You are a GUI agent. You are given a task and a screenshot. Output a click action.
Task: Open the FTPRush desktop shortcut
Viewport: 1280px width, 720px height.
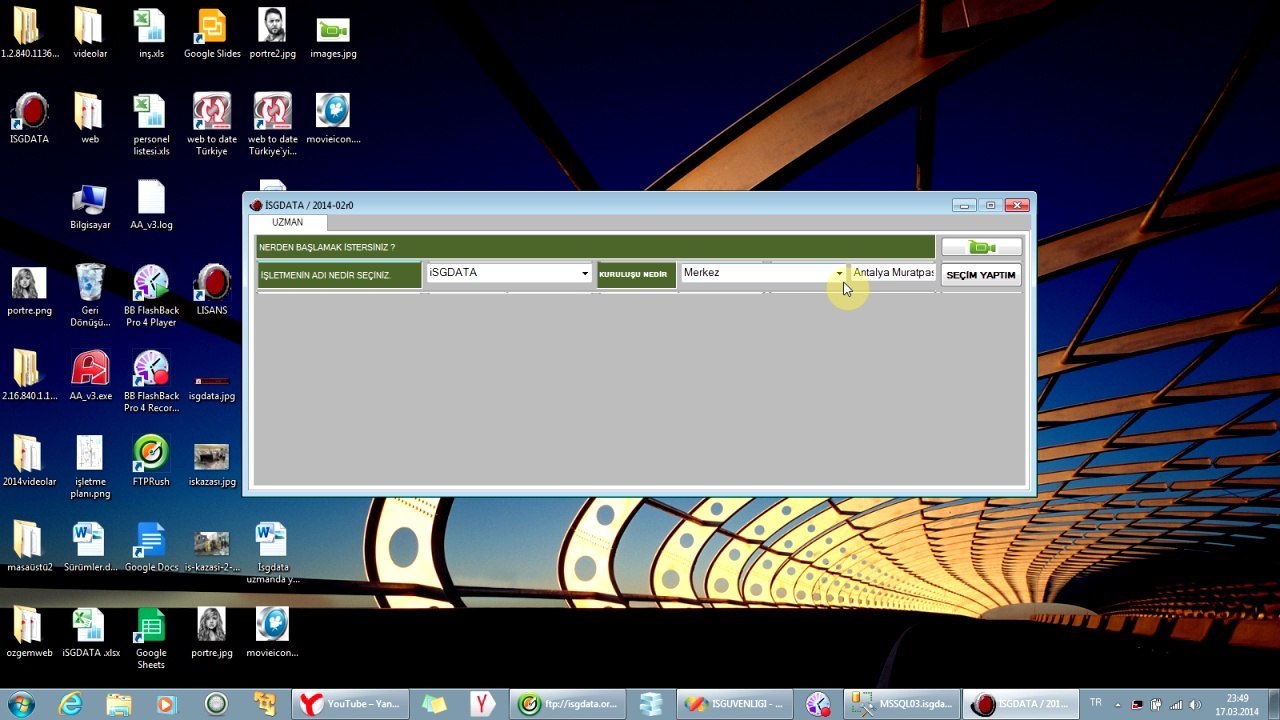point(151,461)
